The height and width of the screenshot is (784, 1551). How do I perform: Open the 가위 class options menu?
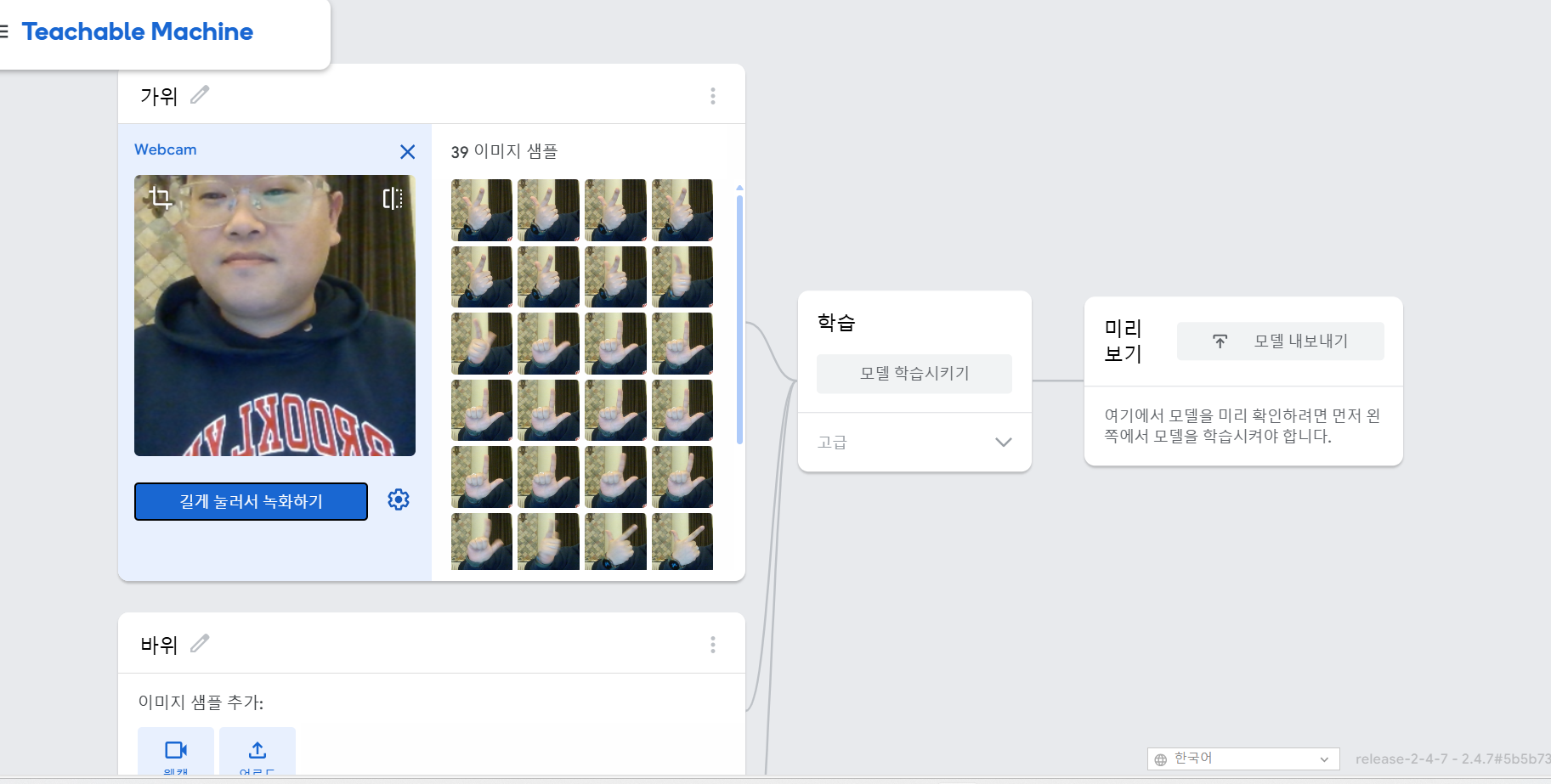pyautogui.click(x=713, y=96)
